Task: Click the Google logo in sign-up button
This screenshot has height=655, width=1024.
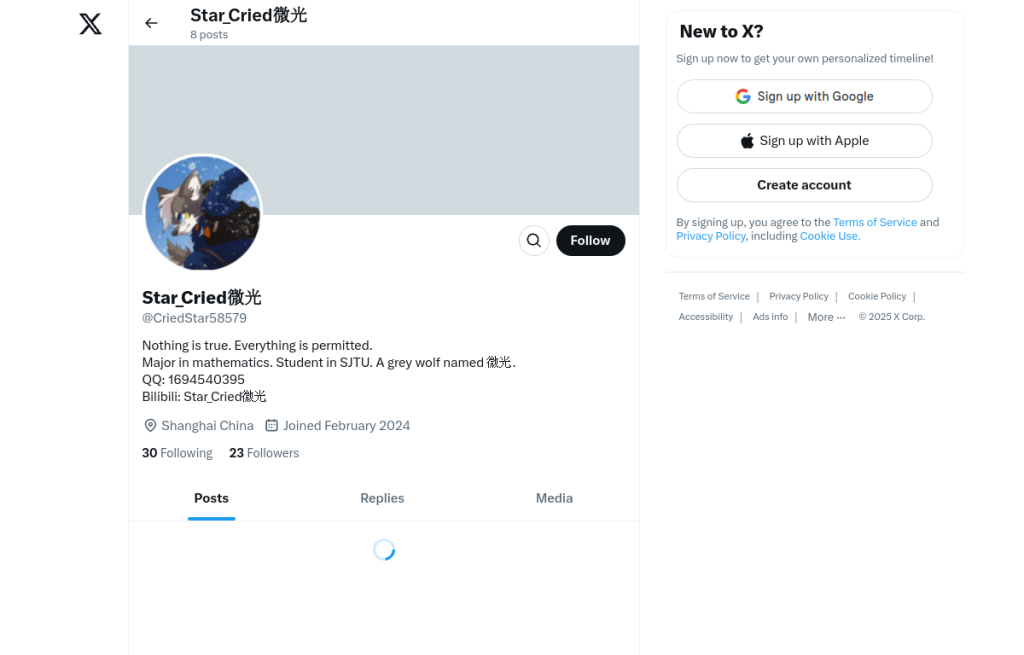Action: 743,97
